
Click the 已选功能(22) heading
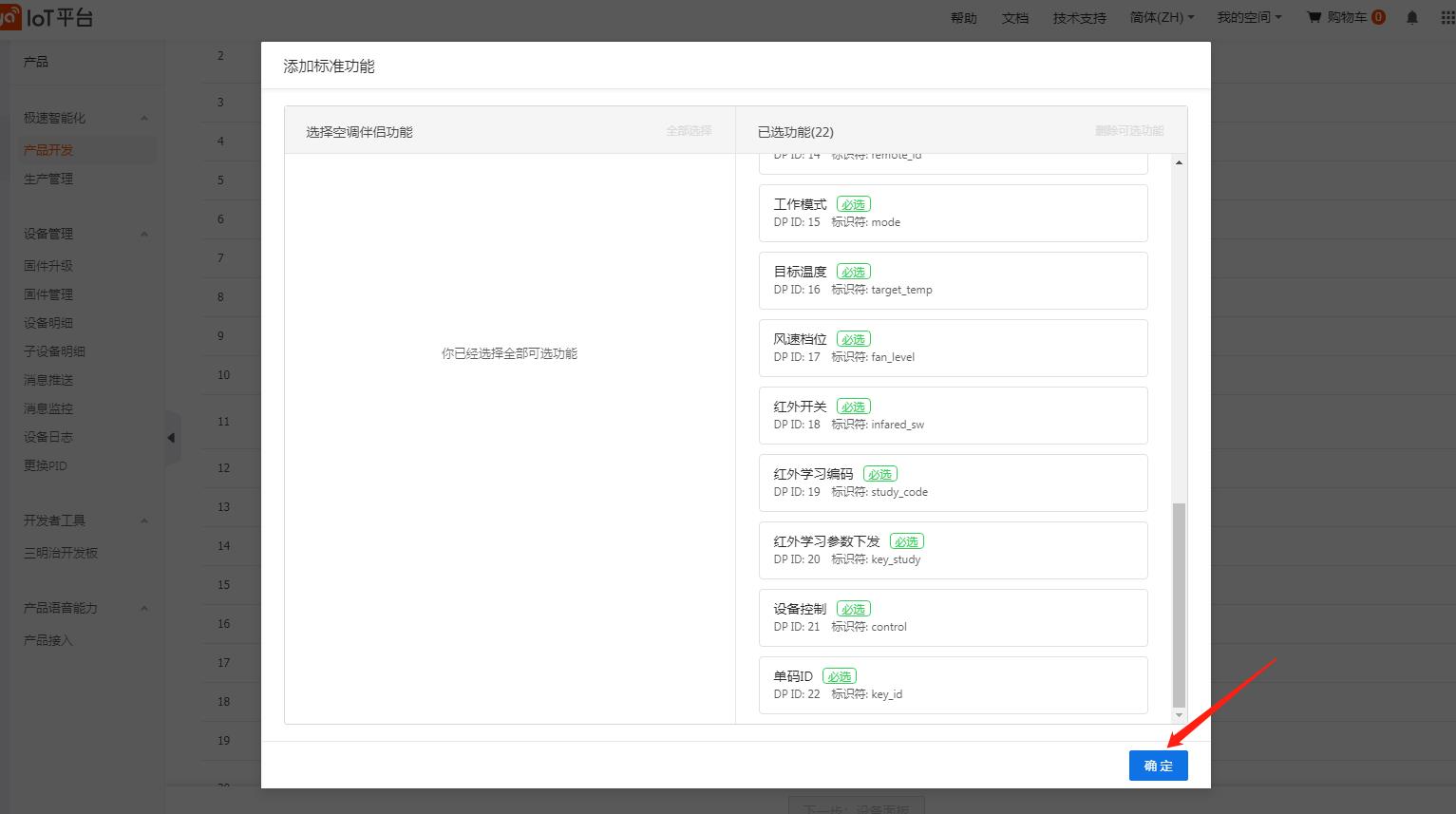click(x=796, y=132)
